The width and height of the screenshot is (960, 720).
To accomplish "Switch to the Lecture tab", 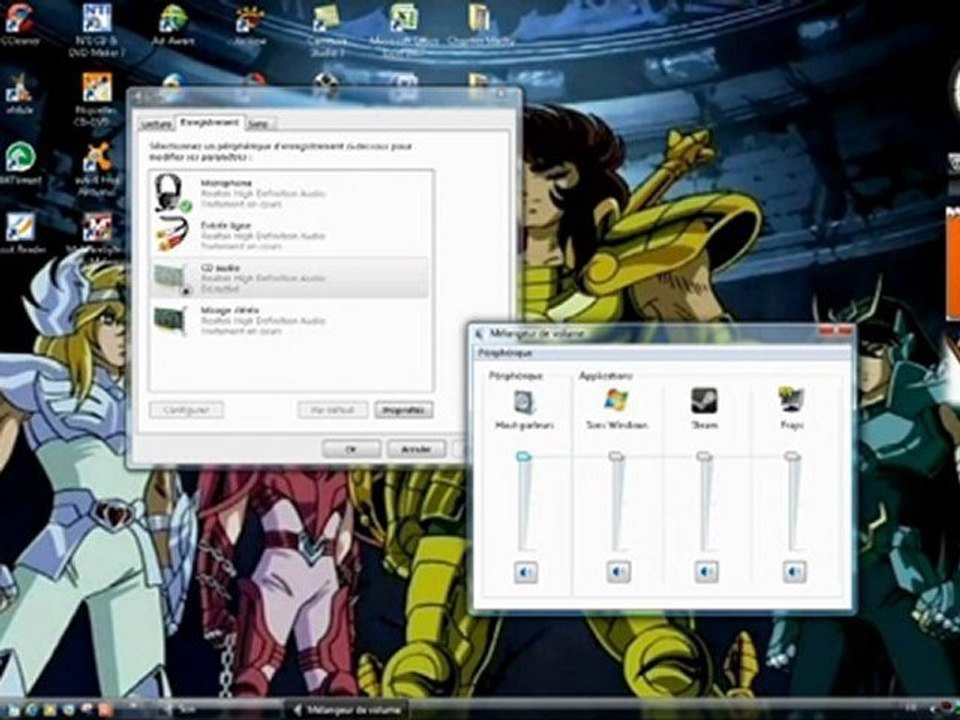I will (156, 124).
